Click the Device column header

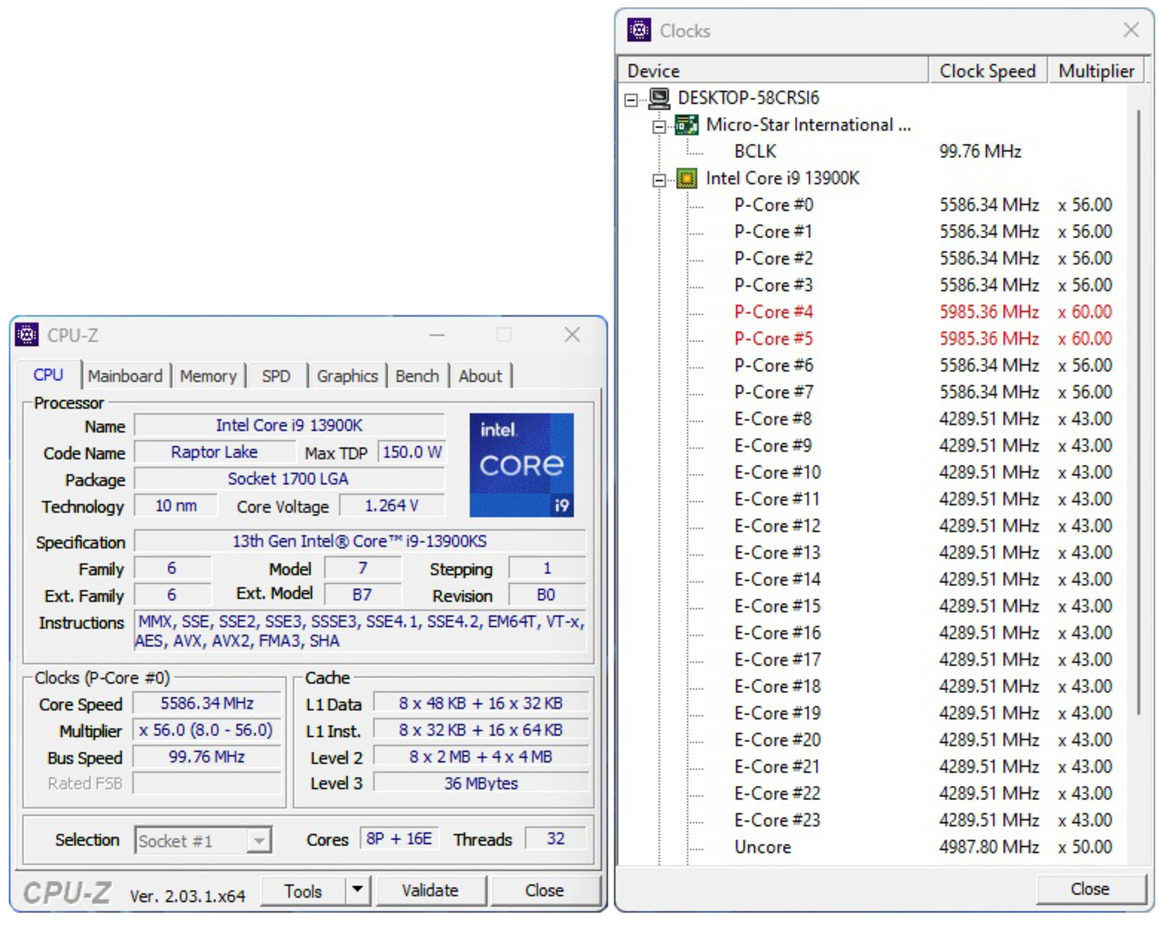(x=773, y=71)
